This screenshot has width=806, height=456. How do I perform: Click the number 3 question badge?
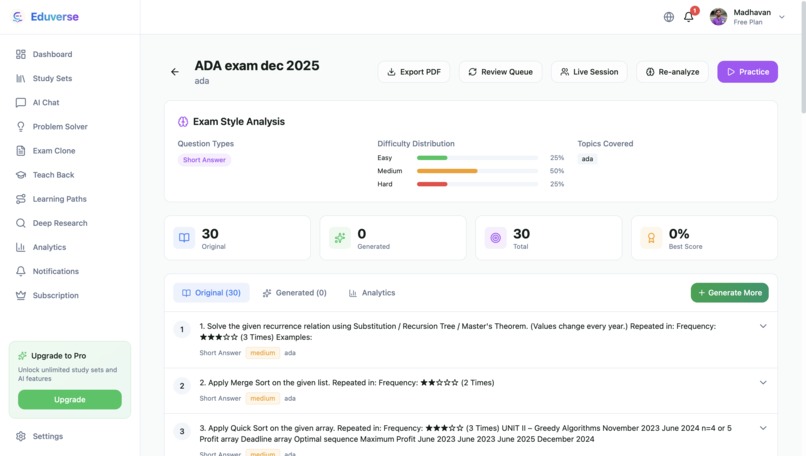[182, 431]
